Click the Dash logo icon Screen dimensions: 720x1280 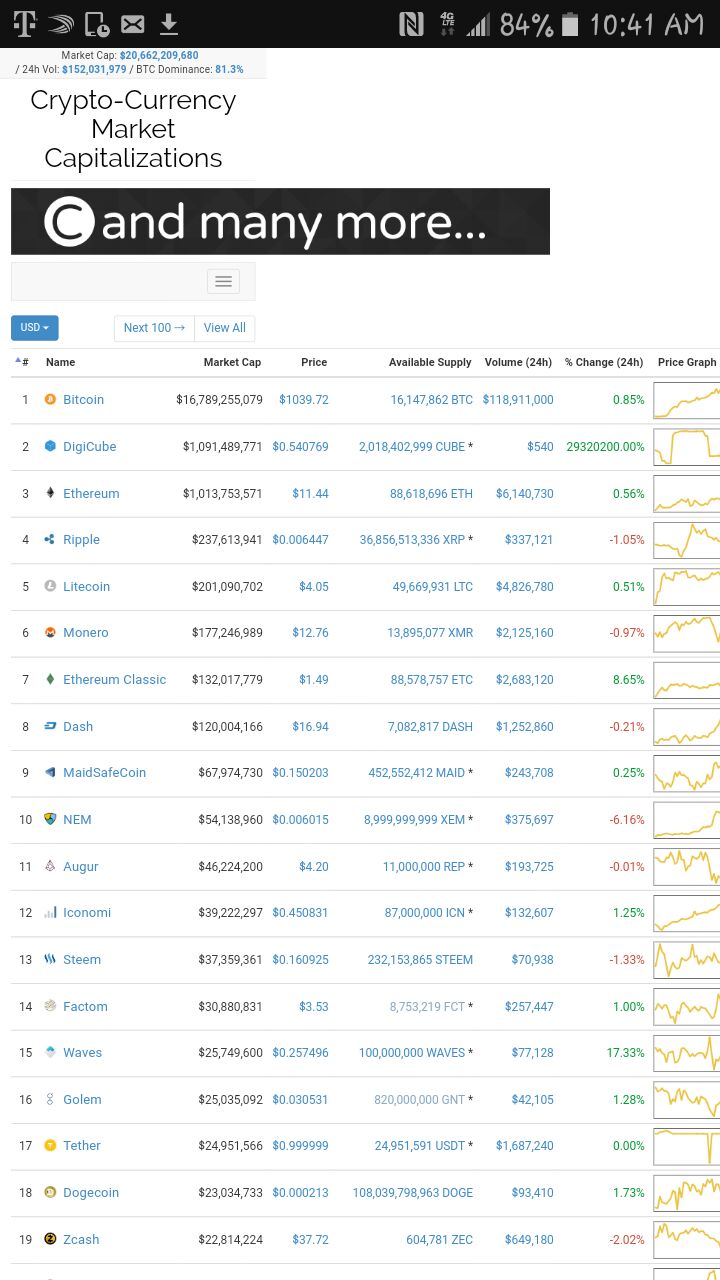[x=50, y=726]
